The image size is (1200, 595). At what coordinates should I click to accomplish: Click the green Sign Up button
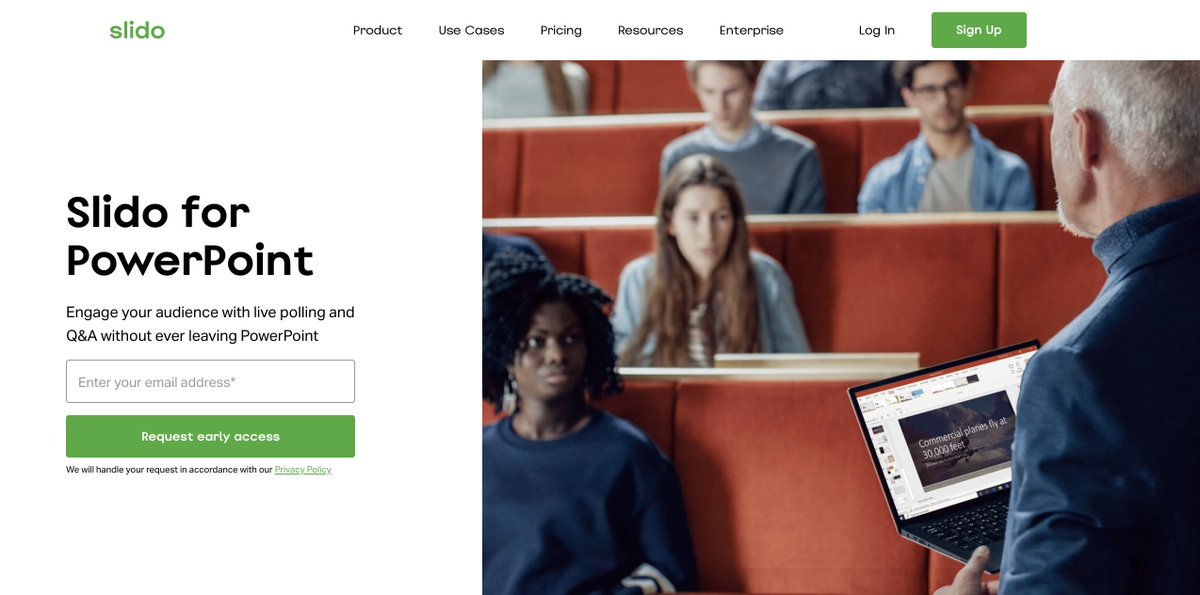[978, 30]
